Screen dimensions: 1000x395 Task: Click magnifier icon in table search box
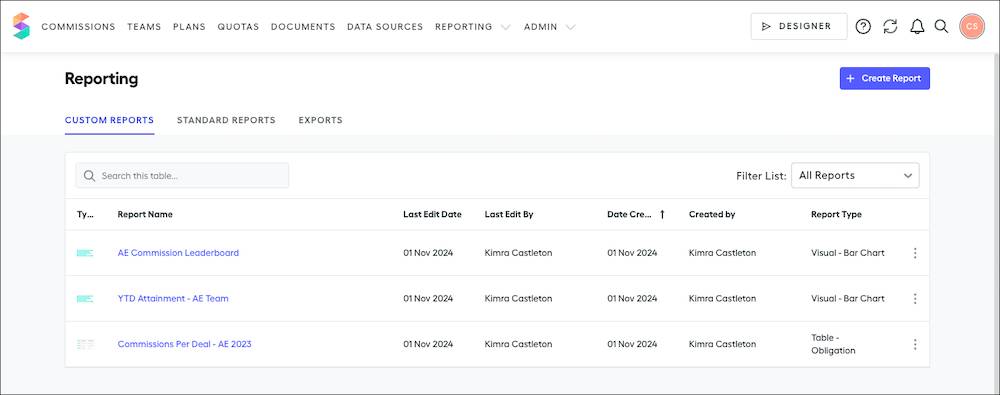(x=89, y=175)
